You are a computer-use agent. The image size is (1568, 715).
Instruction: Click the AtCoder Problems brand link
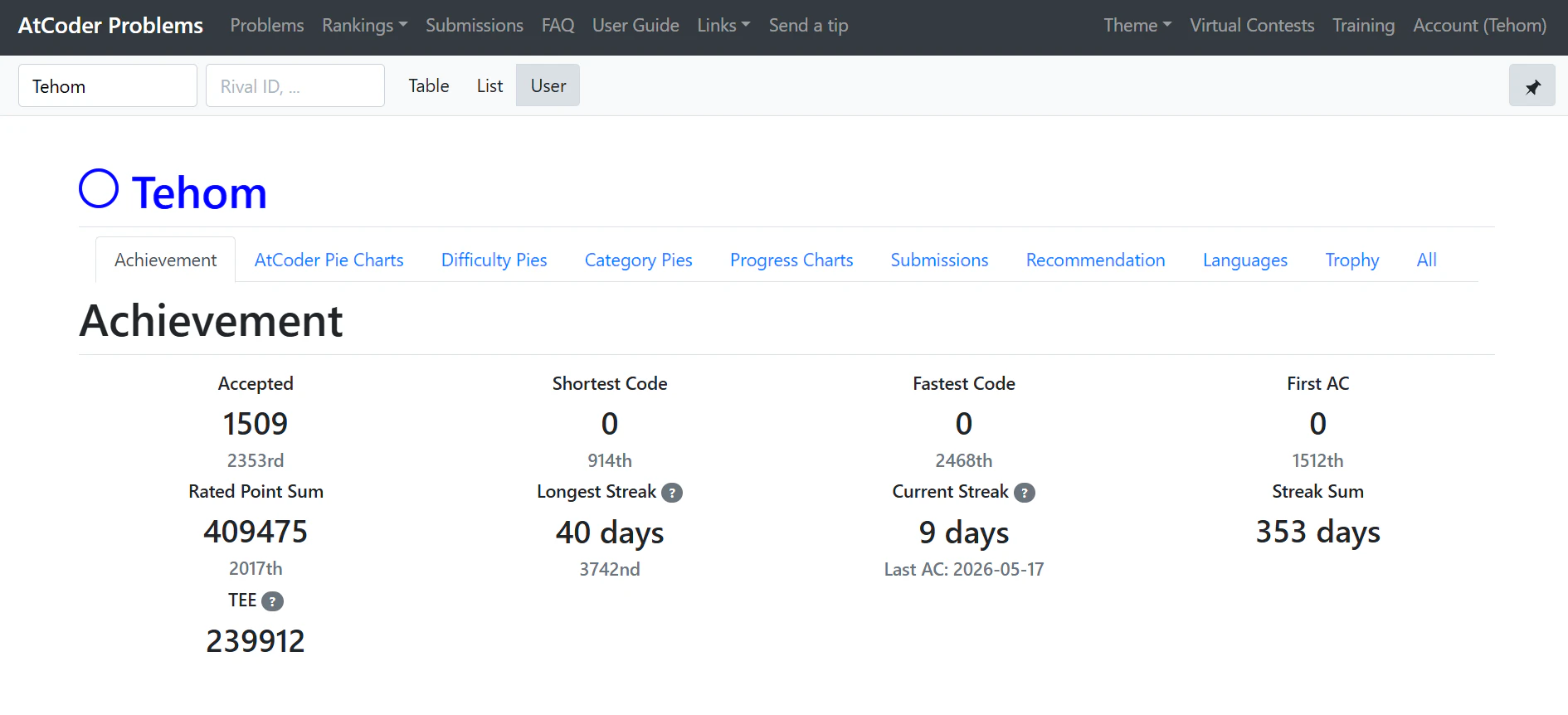(110, 26)
